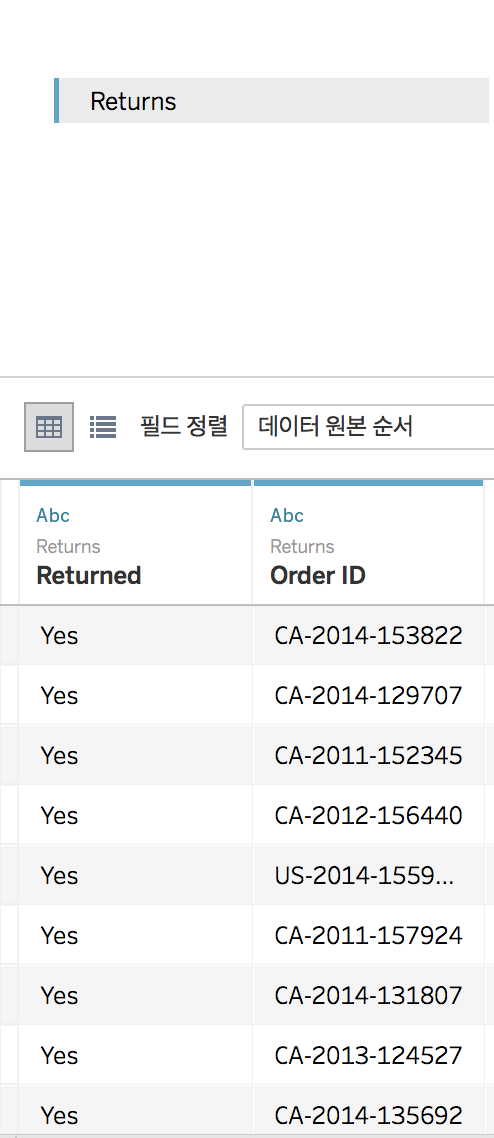The width and height of the screenshot is (494, 1138).
Task: Click the CA-2012-156440 order cell
Action: 369,815
